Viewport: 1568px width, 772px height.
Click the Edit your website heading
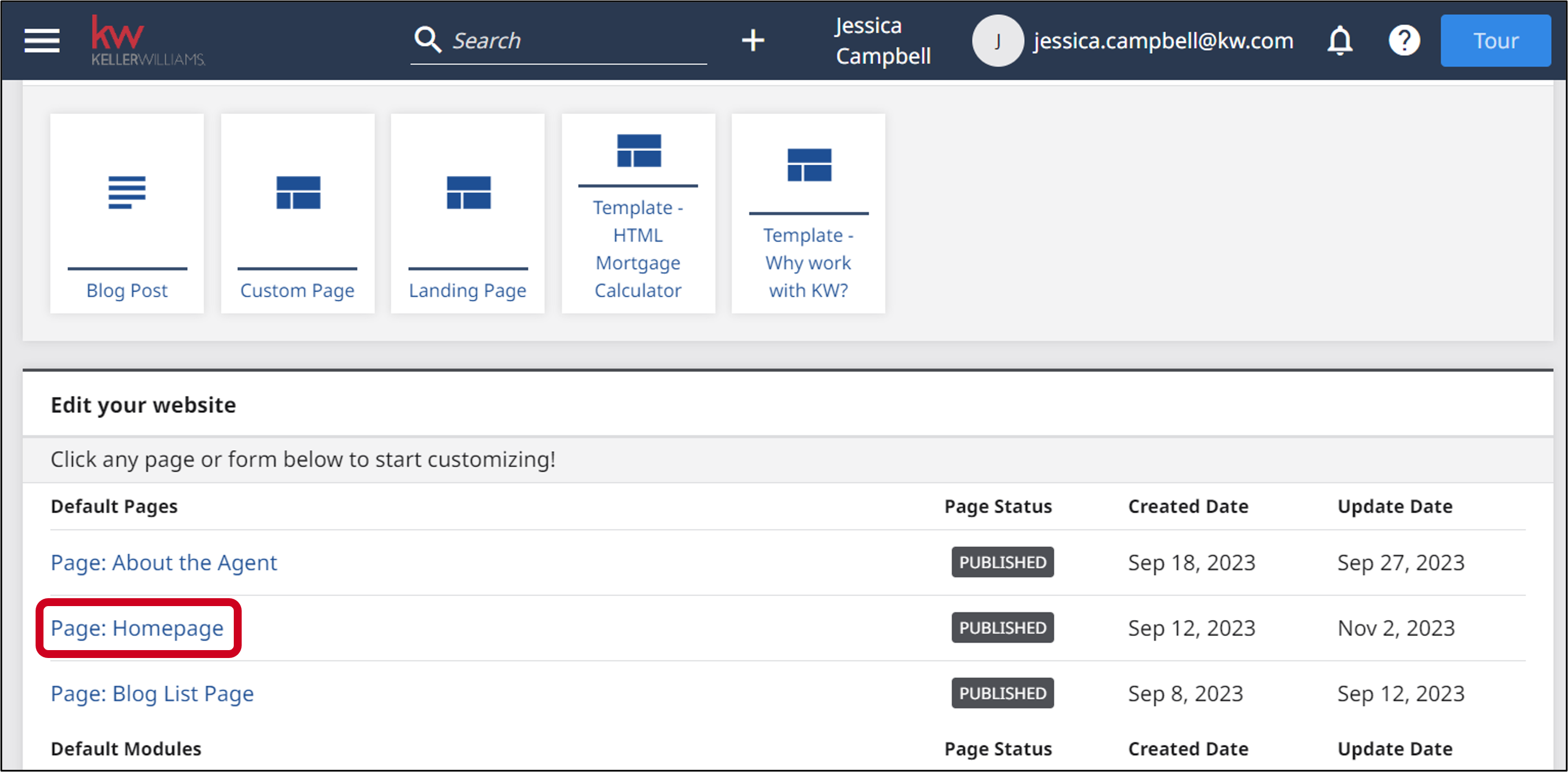pos(143,405)
